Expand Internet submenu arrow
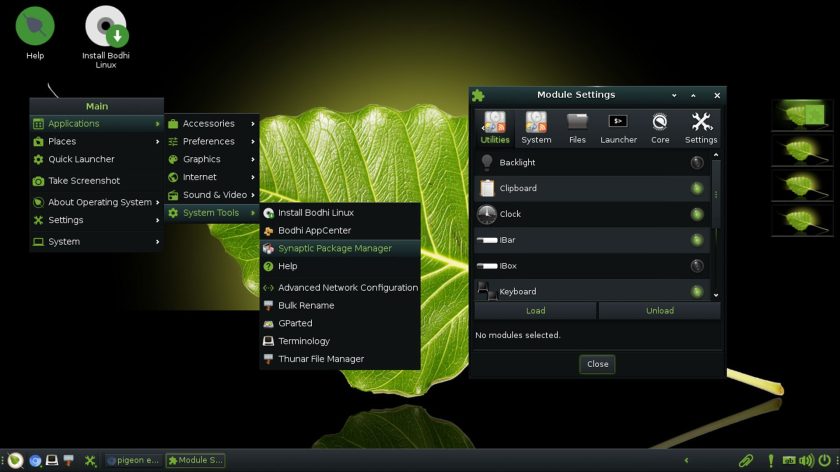 [x=253, y=177]
